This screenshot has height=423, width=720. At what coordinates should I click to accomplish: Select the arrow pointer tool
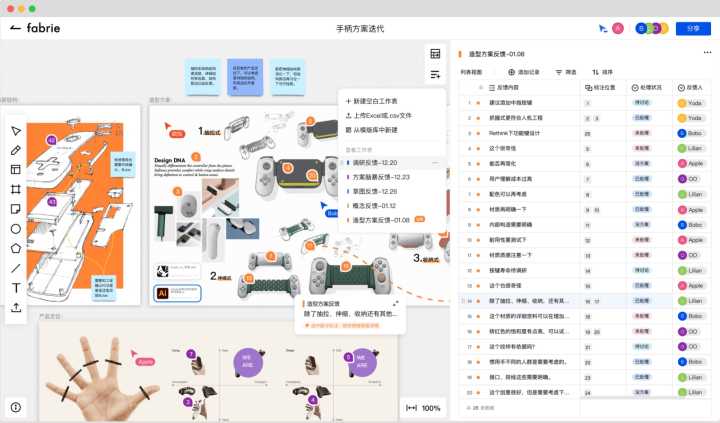tap(16, 131)
